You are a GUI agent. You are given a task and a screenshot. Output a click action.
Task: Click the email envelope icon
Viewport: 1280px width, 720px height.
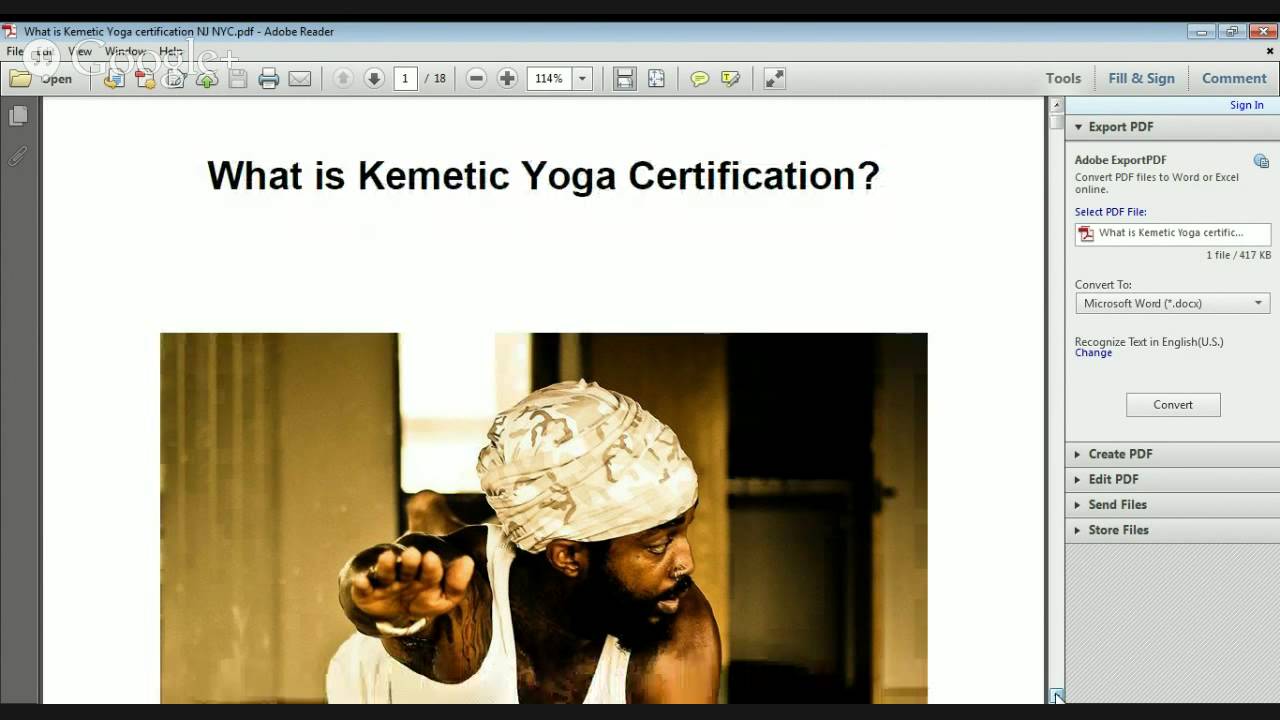click(300, 78)
